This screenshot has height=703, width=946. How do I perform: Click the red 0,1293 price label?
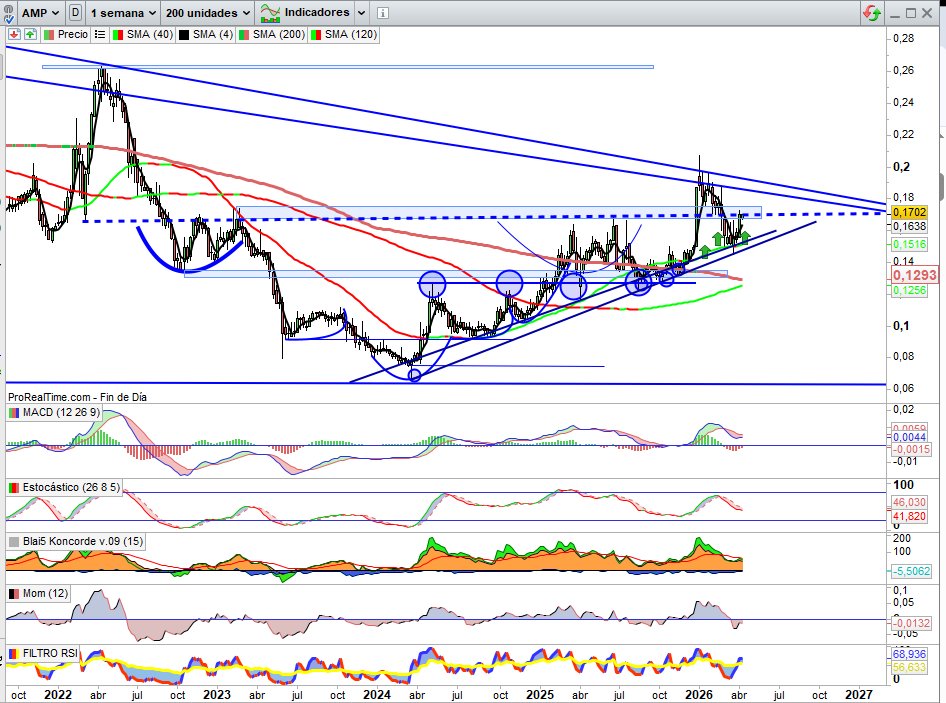[915, 275]
